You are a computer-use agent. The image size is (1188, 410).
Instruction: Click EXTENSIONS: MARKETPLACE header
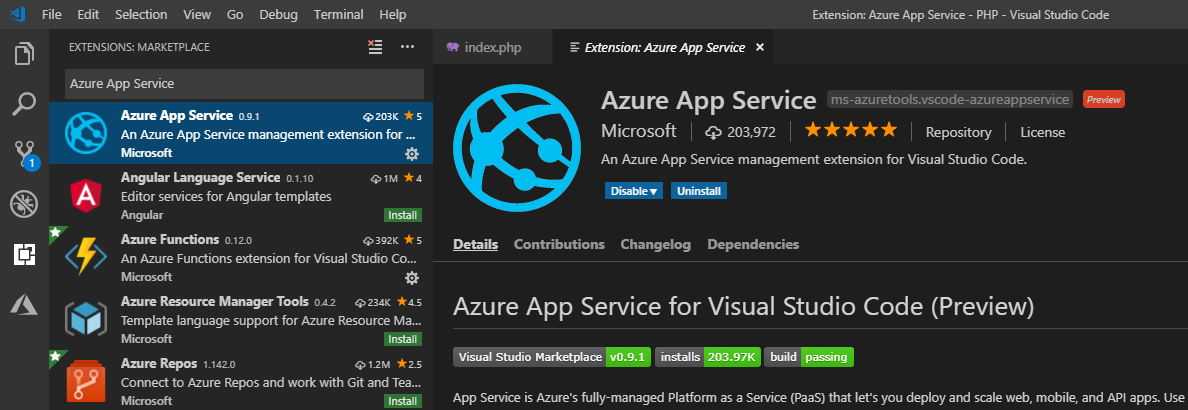coord(139,47)
